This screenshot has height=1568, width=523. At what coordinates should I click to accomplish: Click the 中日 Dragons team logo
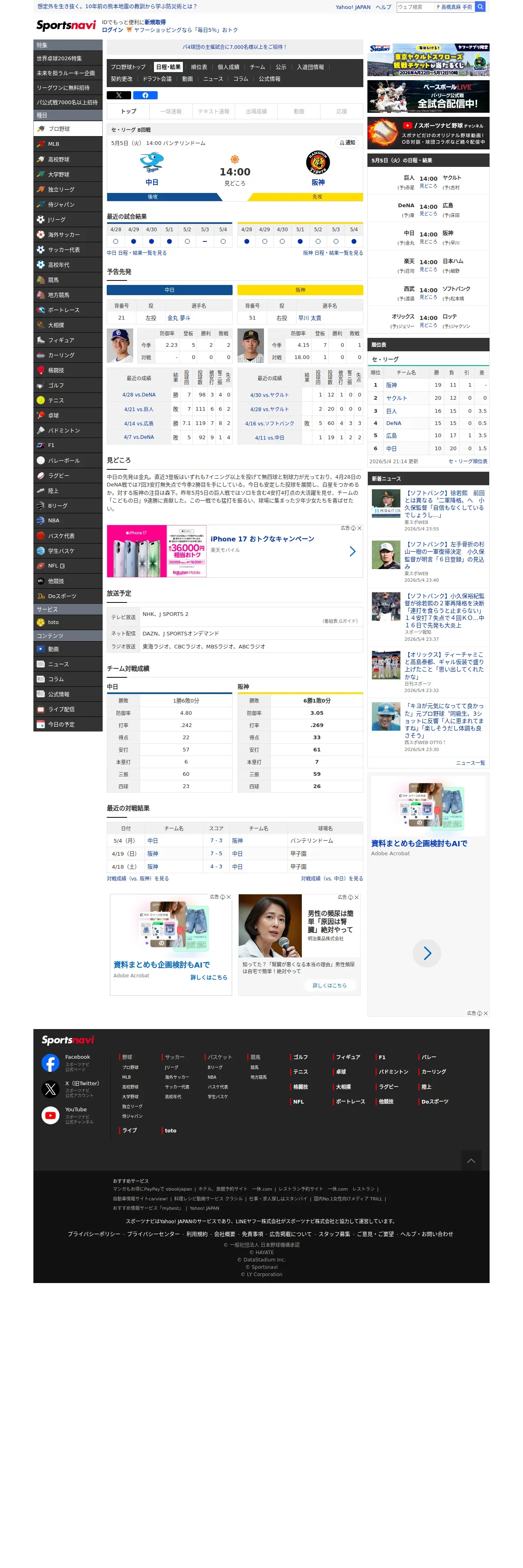[x=152, y=163]
